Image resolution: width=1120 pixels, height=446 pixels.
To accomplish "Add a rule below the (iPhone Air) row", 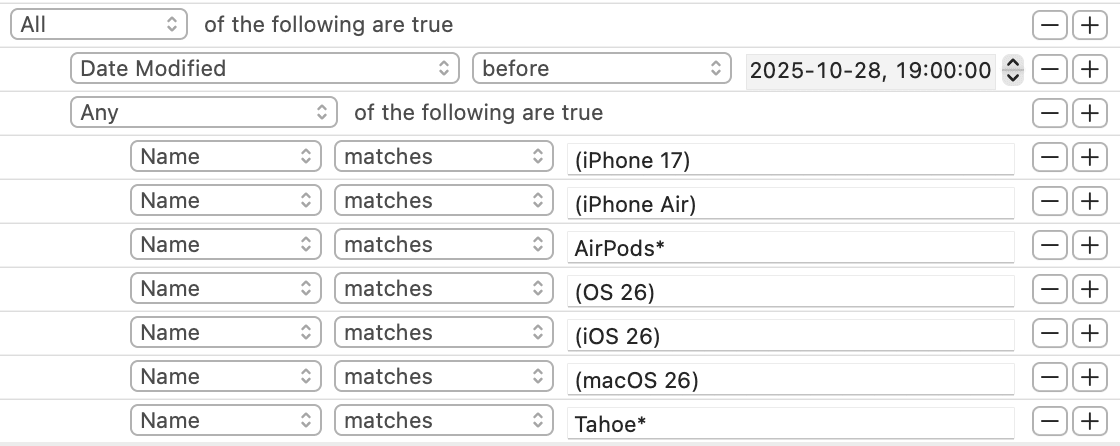I will (1088, 201).
